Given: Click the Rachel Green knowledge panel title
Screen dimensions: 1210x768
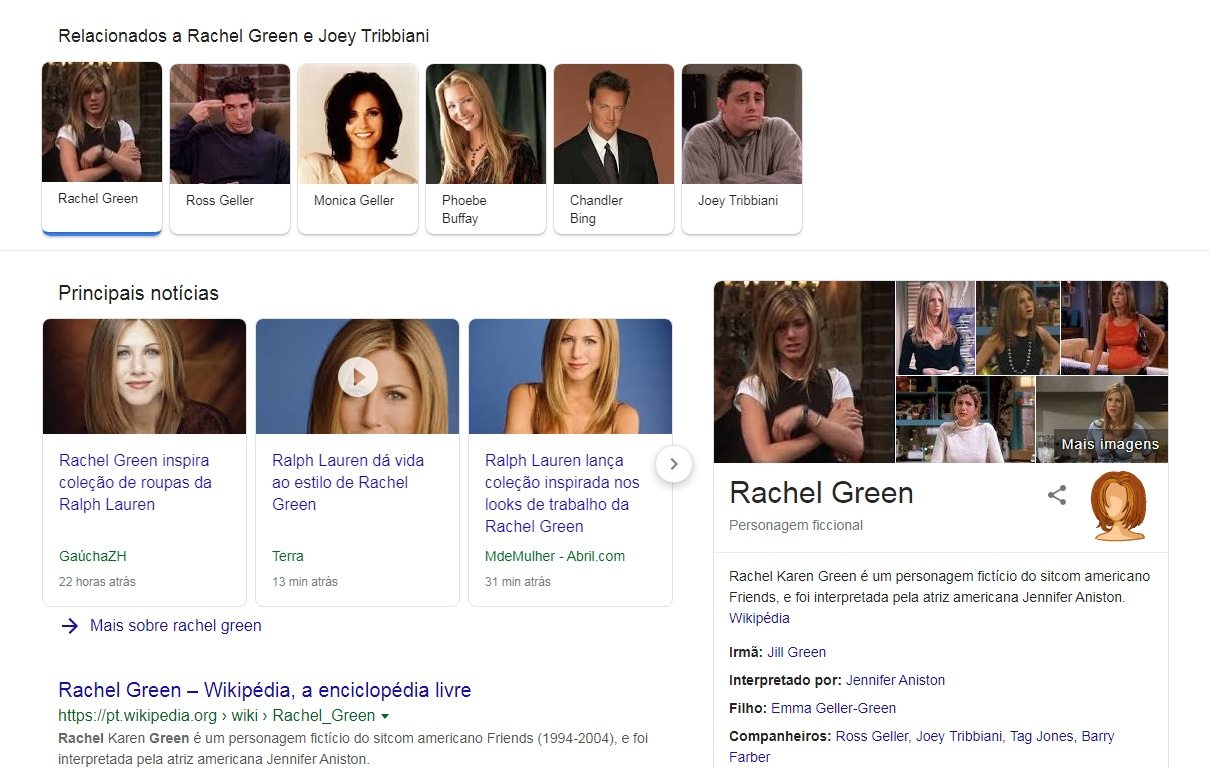Looking at the screenshot, I should point(821,493).
